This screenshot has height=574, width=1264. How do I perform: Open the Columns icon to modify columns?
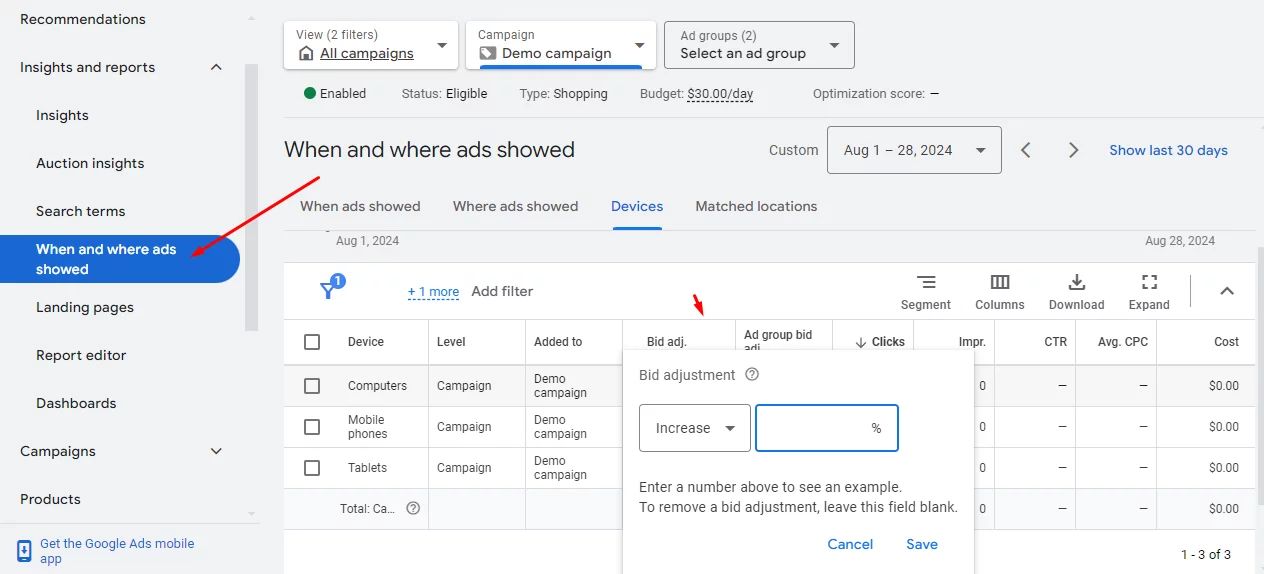pyautogui.click(x=999, y=283)
